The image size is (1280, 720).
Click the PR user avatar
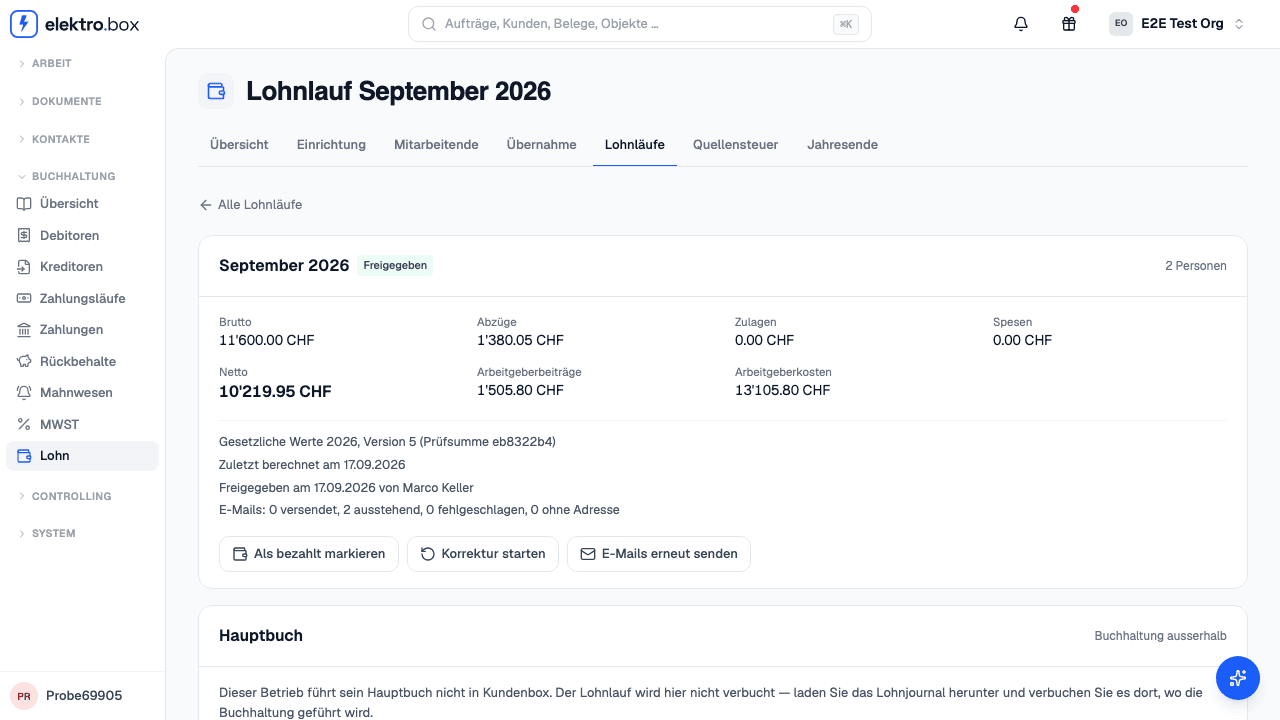click(24, 695)
